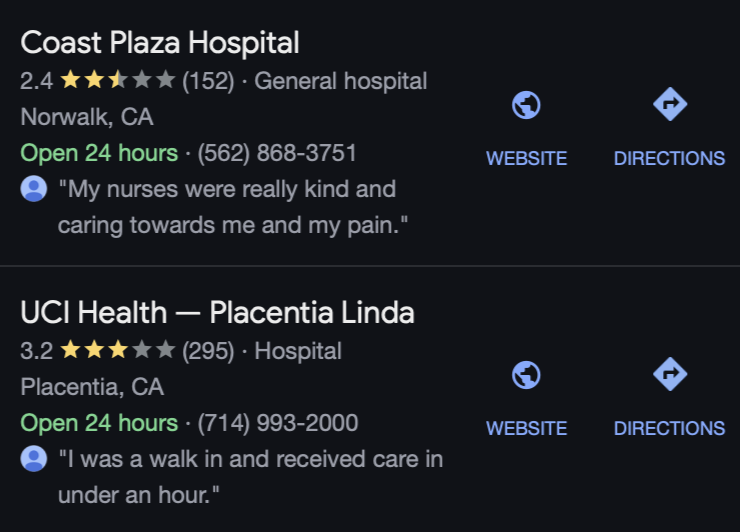This screenshot has width=740, height=532.
Task: View the (152) reviews count
Action: coord(208,81)
